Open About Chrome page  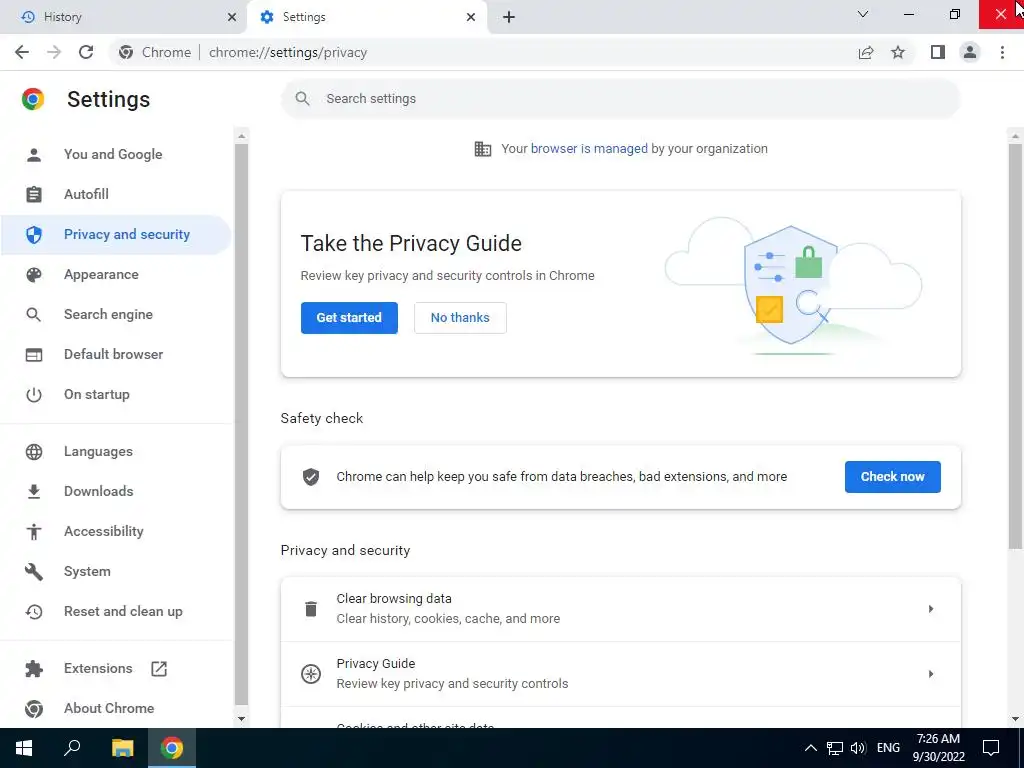pyautogui.click(x=116, y=709)
